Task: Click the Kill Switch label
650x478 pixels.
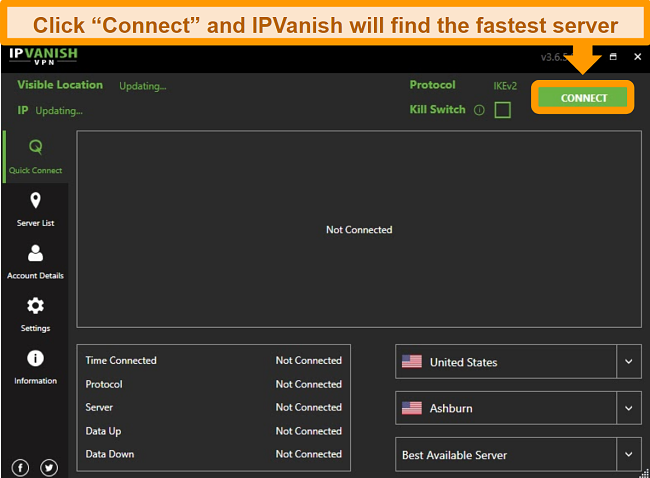Action: pos(437,109)
